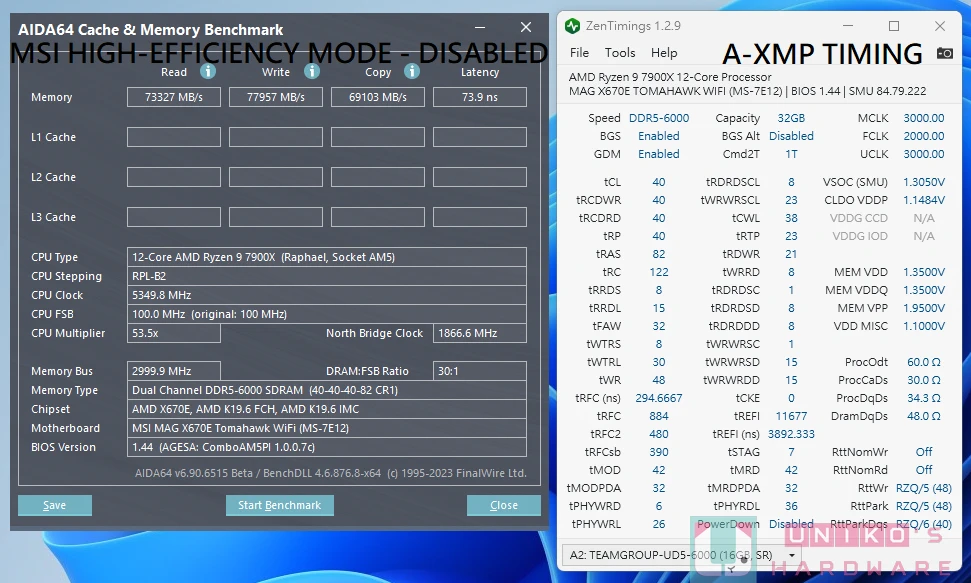Minimize the ZenTimings window
The width and height of the screenshot is (971, 583).
pos(848,26)
